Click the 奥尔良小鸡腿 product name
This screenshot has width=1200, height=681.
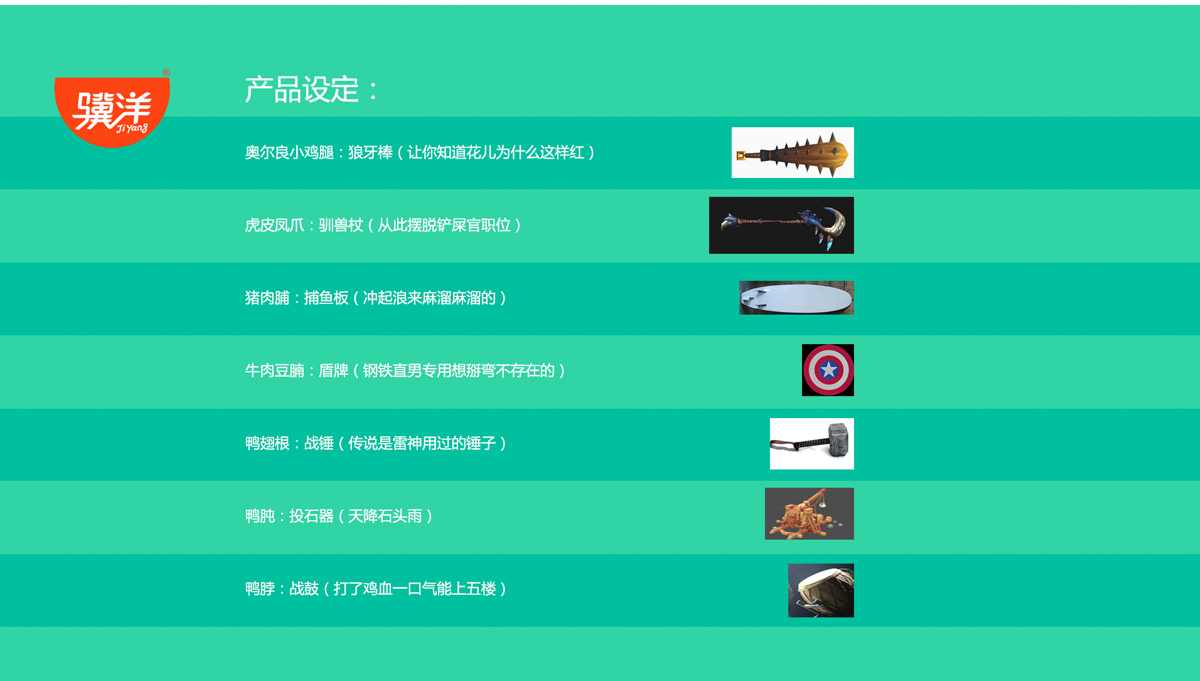click(288, 153)
